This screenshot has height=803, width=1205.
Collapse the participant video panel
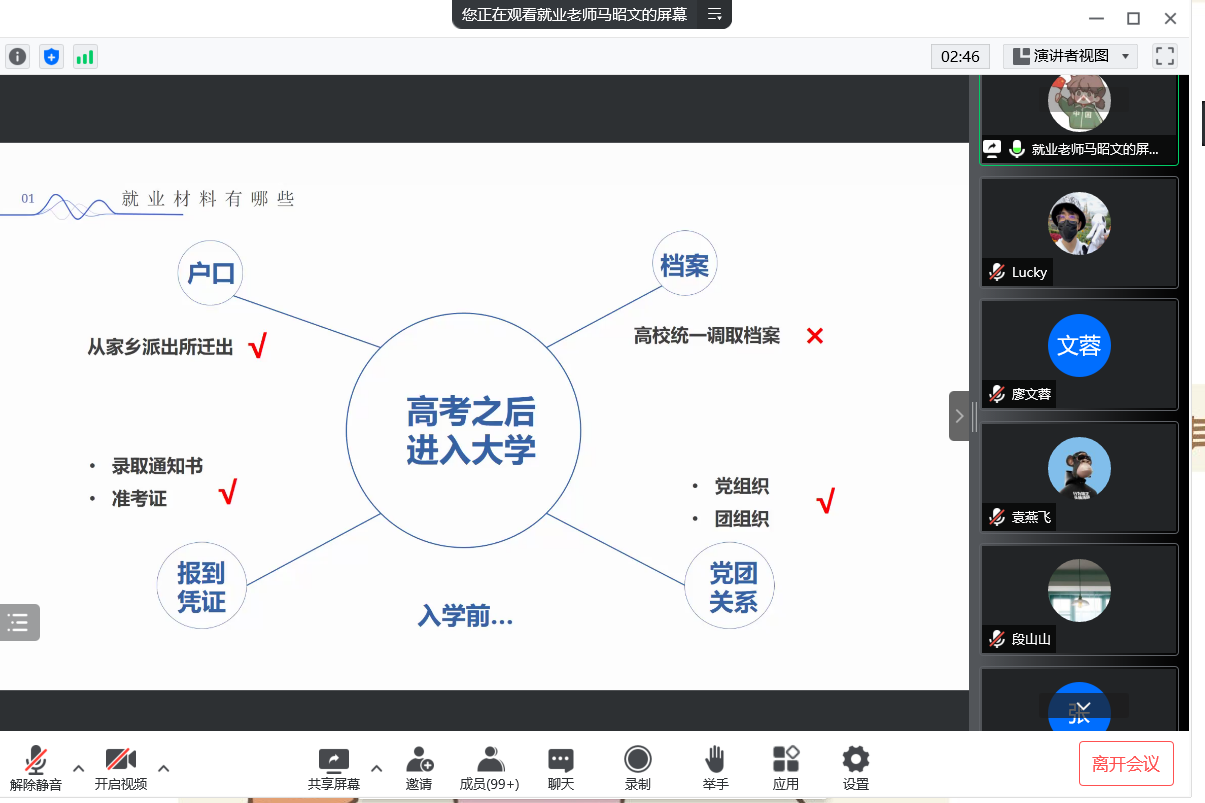click(959, 416)
